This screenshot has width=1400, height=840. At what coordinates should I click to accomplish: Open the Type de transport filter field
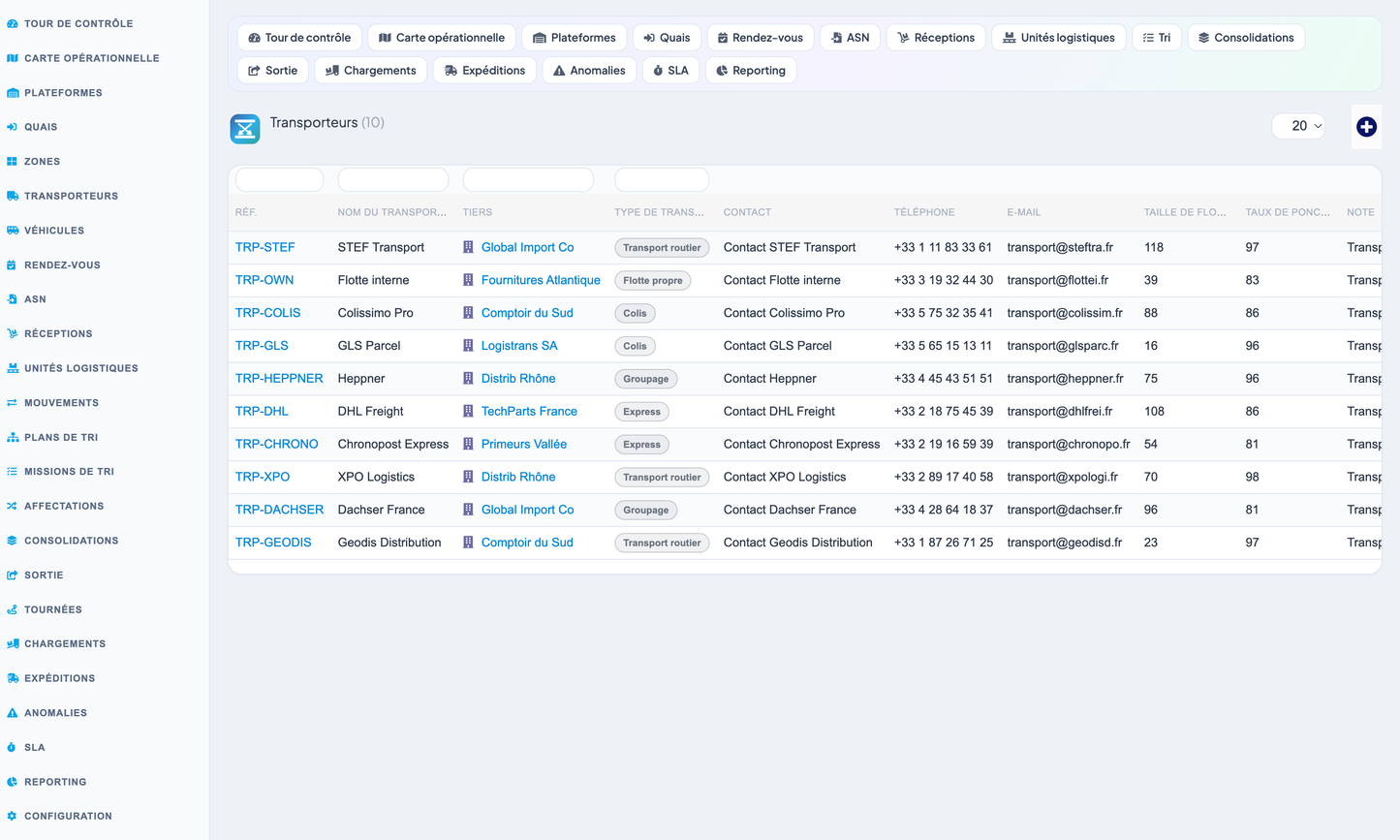662,180
